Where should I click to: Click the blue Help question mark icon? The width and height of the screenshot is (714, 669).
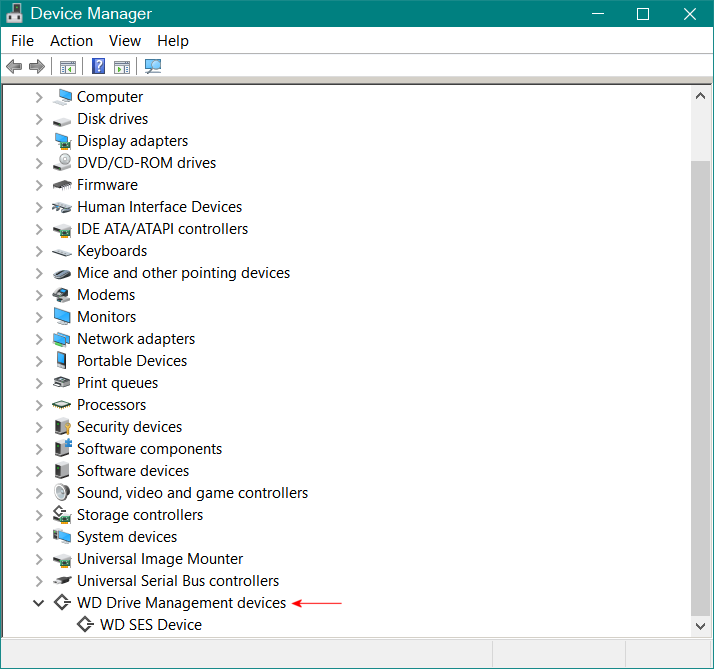98,67
